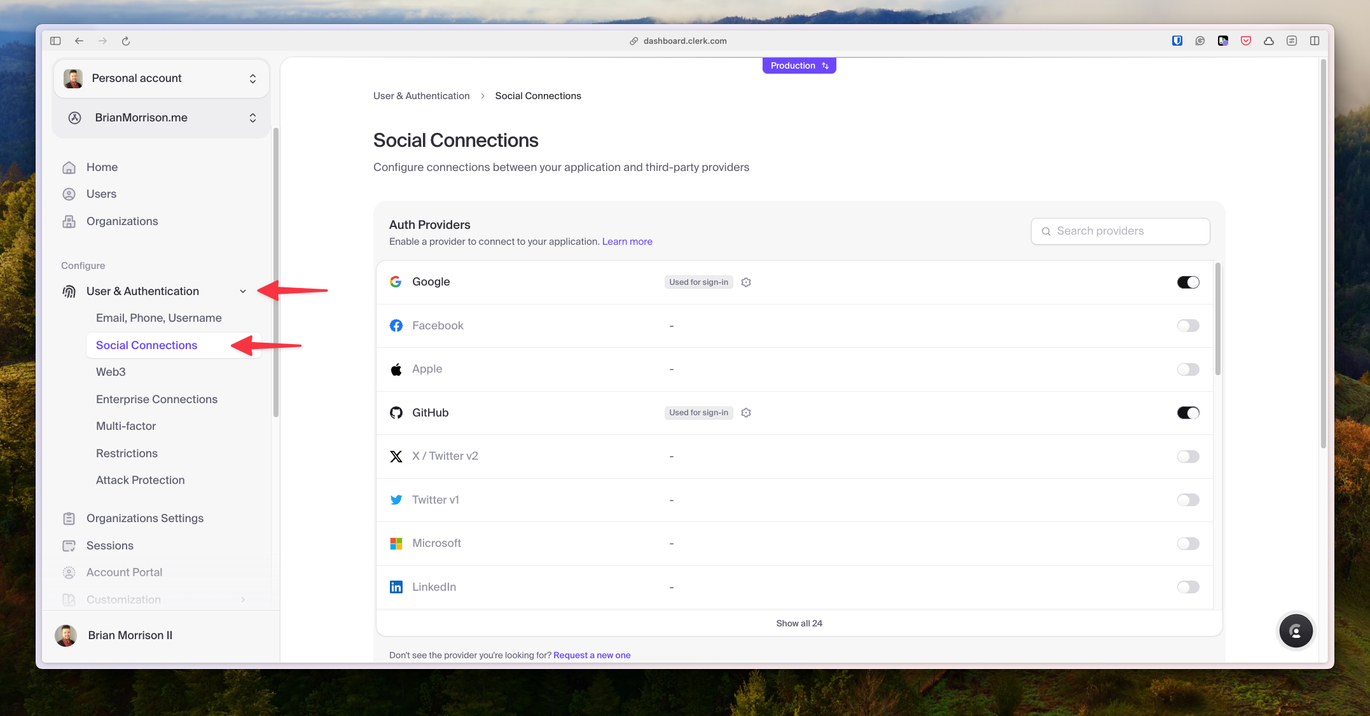Open the help chat bubble icon
Image resolution: width=1370 pixels, height=716 pixels.
[x=1296, y=631]
